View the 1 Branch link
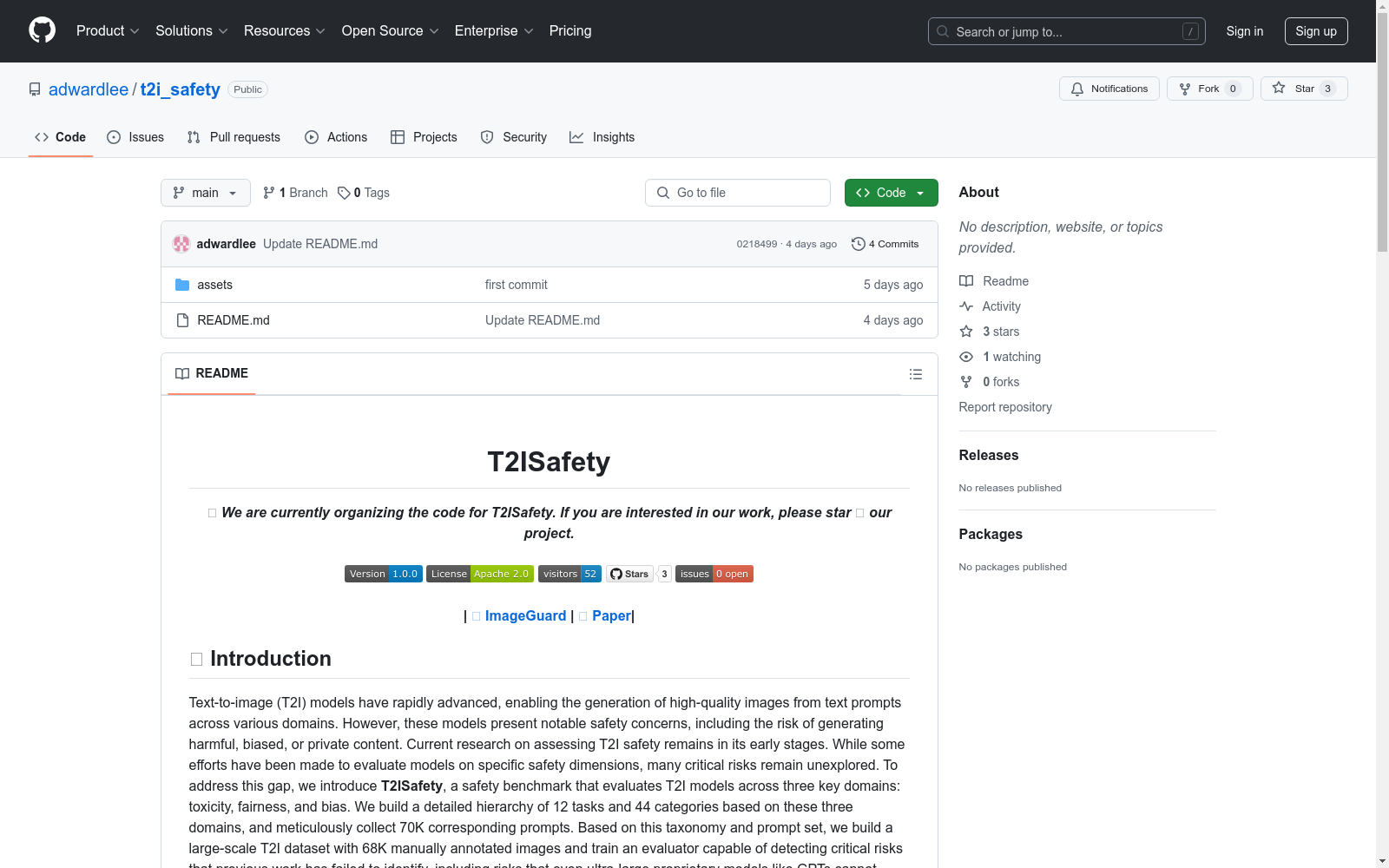This screenshot has height=868, width=1389. pyautogui.click(x=295, y=193)
